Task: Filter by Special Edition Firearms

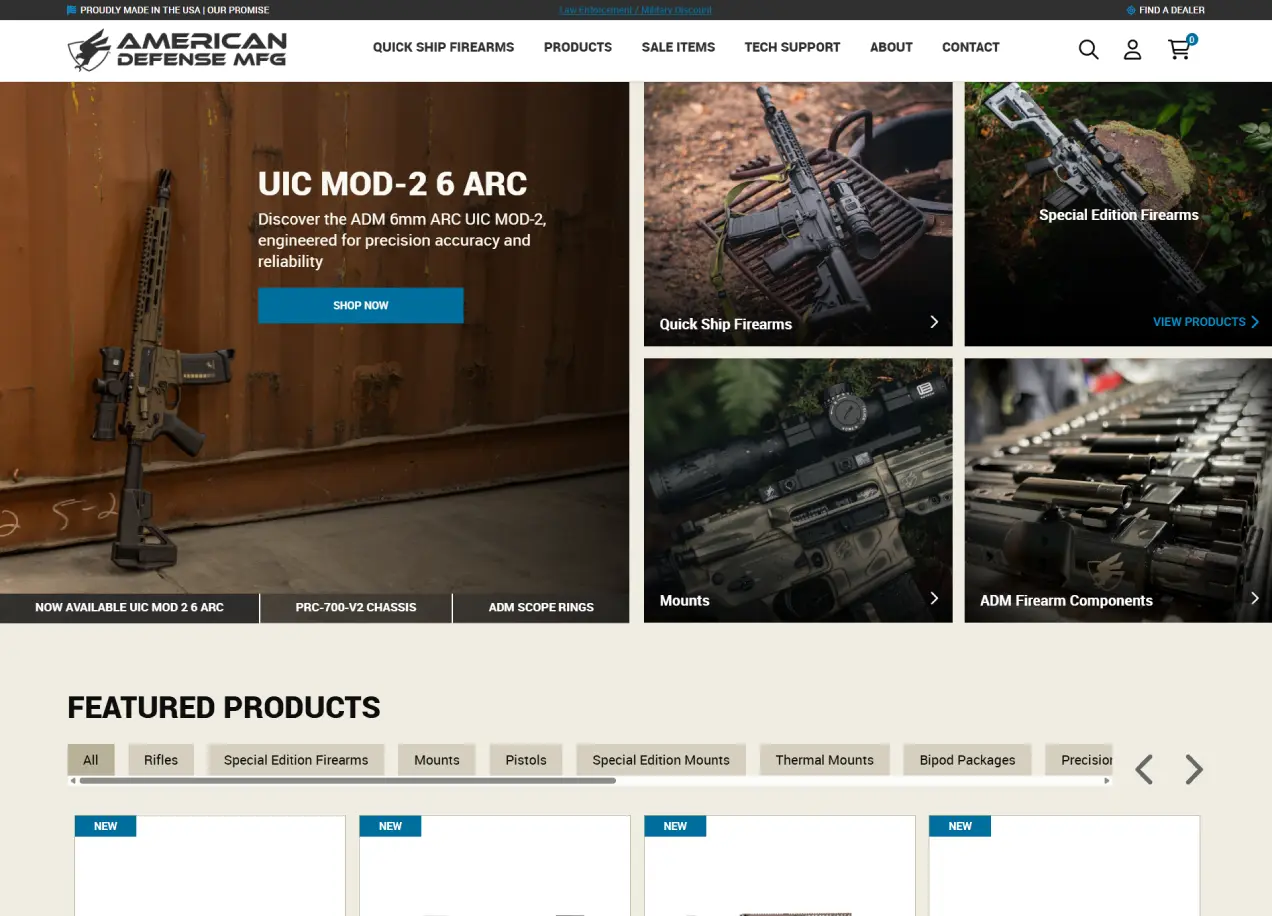Action: click(296, 760)
